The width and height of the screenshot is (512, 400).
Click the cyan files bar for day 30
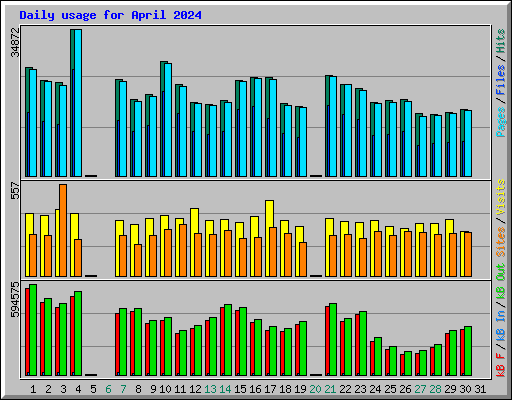(x=468, y=143)
